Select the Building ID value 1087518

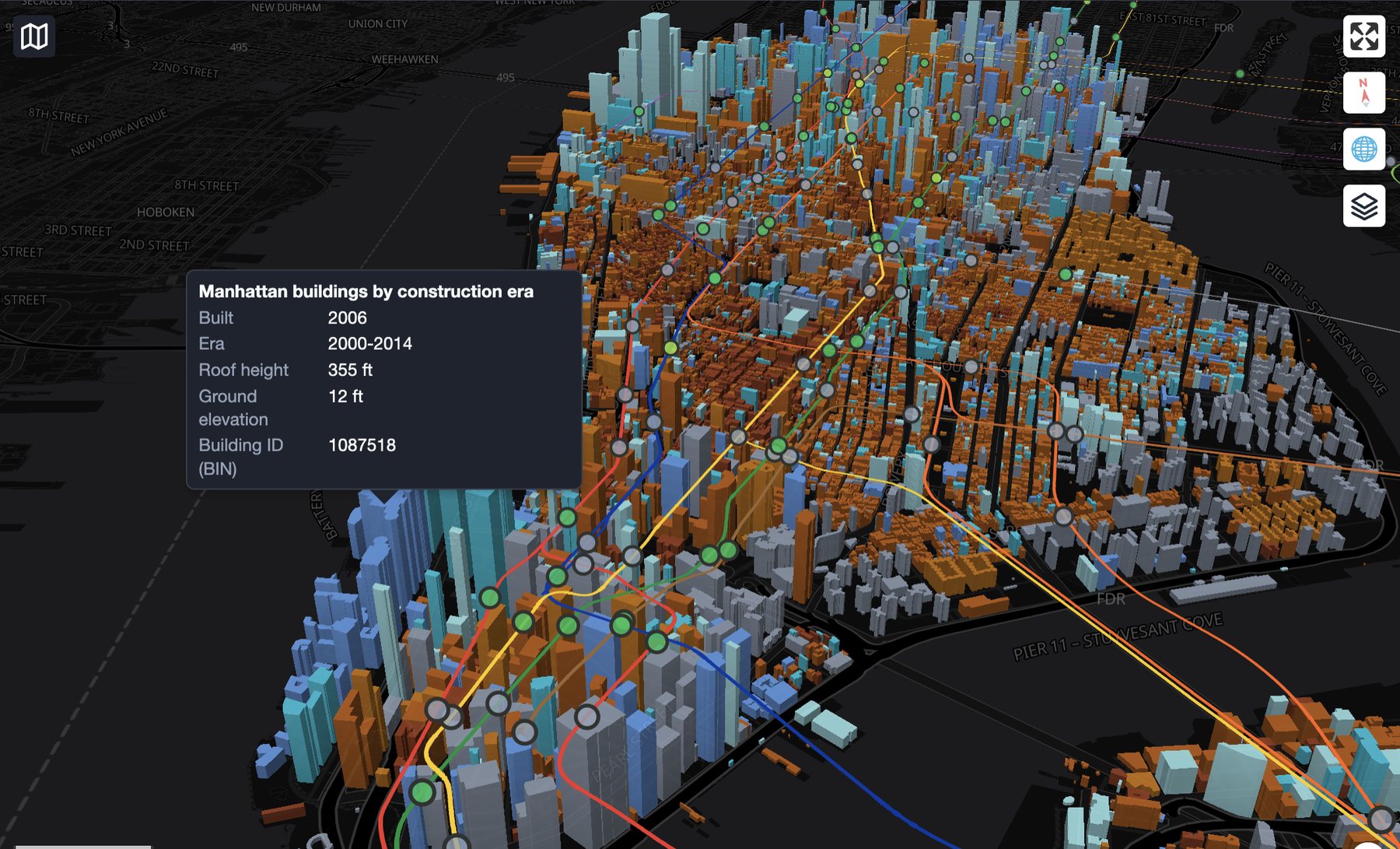[362, 445]
